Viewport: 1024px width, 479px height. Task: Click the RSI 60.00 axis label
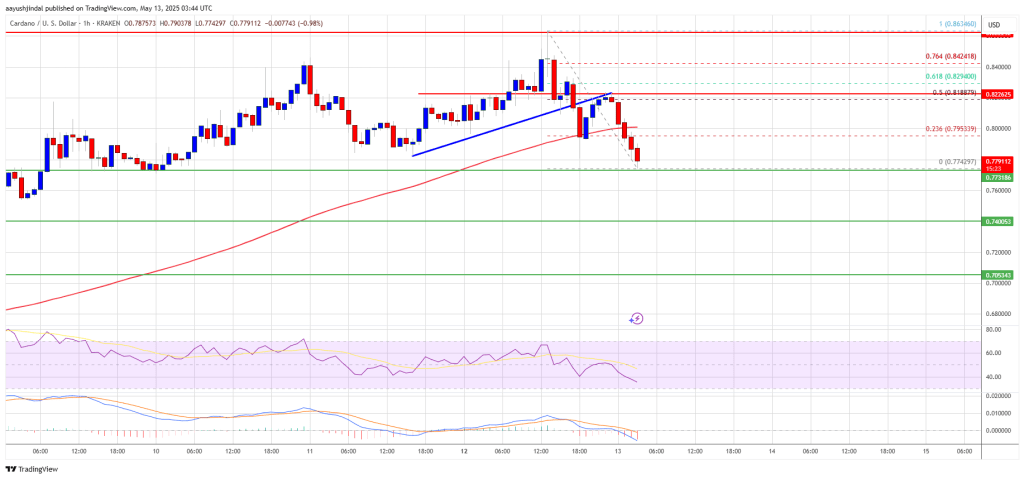pos(993,353)
